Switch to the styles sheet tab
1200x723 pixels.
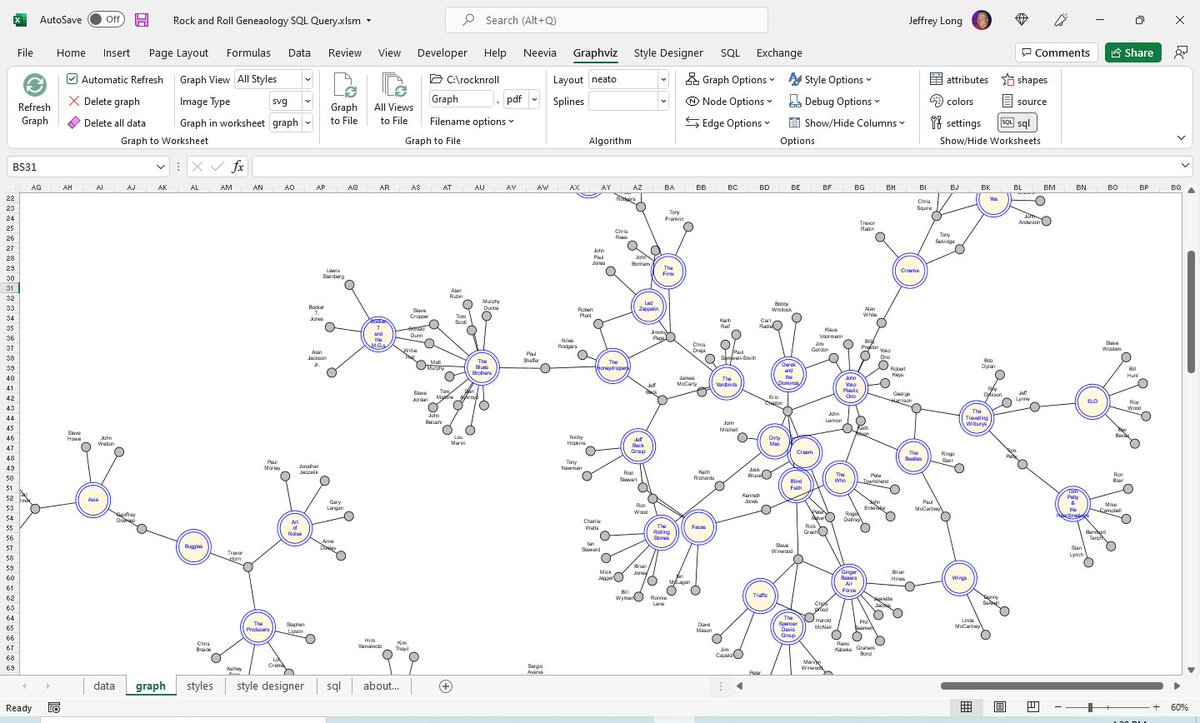200,686
